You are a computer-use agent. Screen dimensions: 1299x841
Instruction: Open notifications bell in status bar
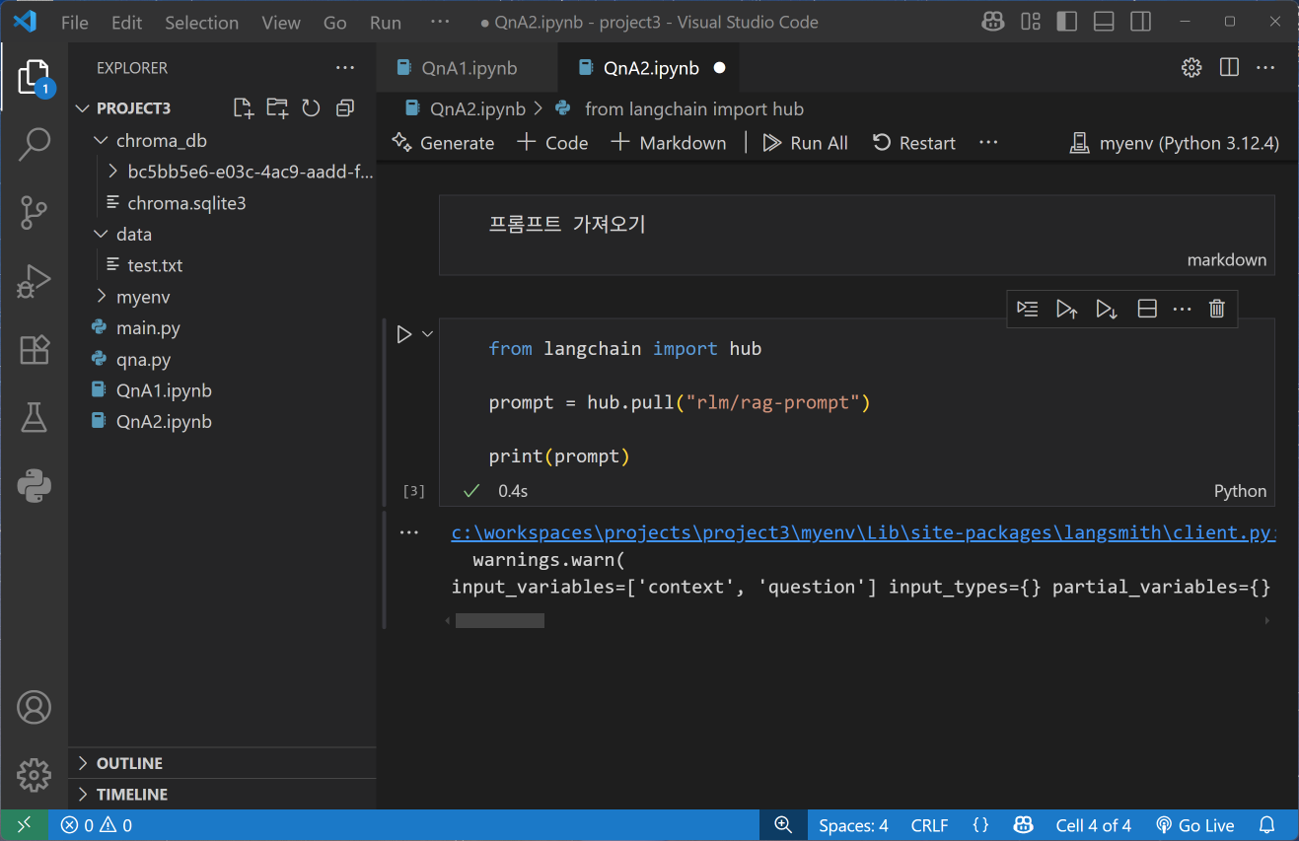point(1267,825)
